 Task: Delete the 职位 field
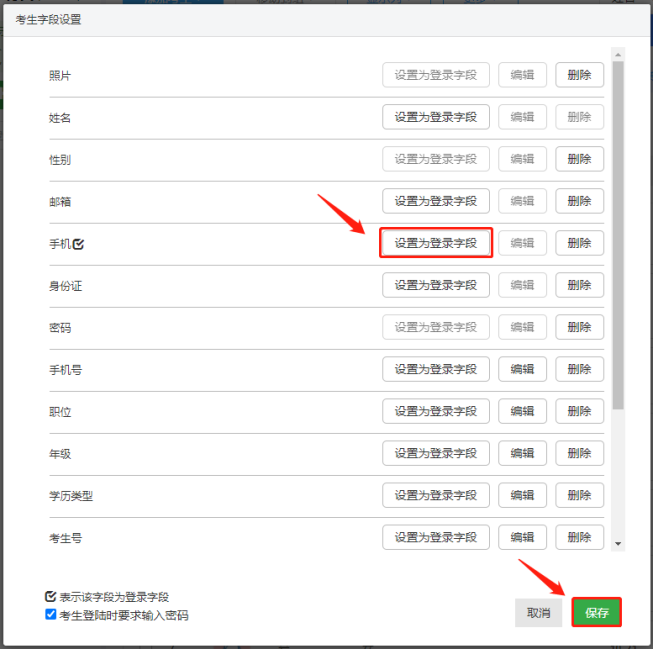click(579, 411)
